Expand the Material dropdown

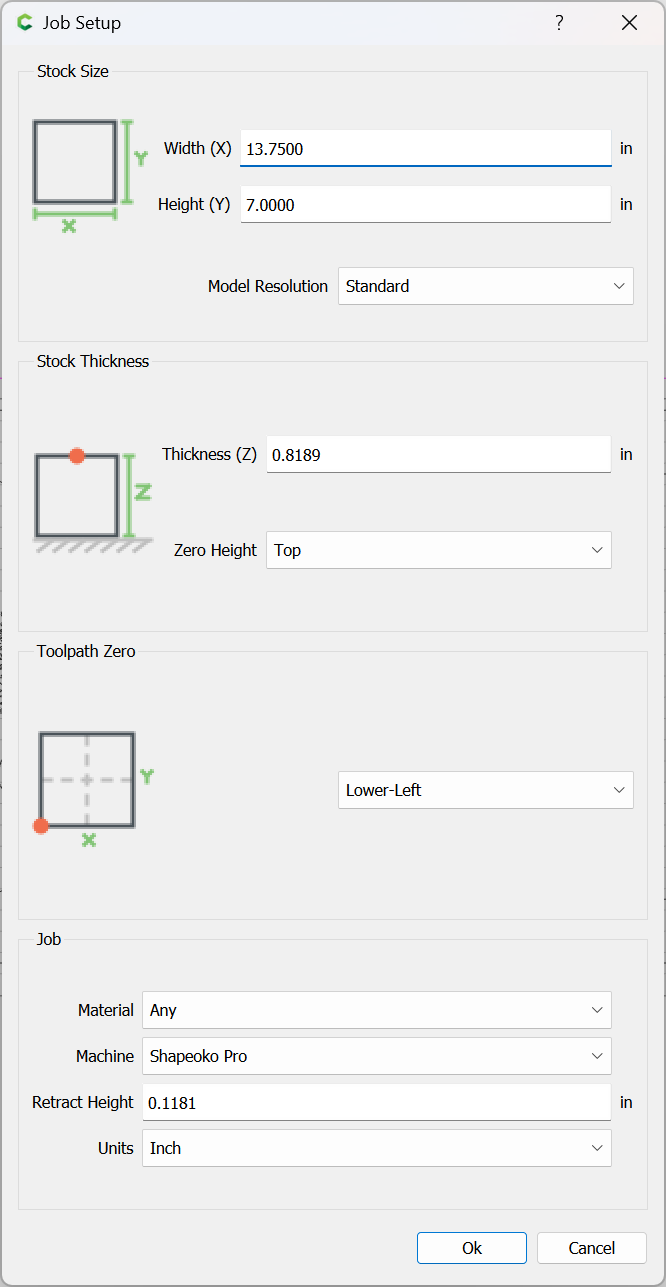376,1010
